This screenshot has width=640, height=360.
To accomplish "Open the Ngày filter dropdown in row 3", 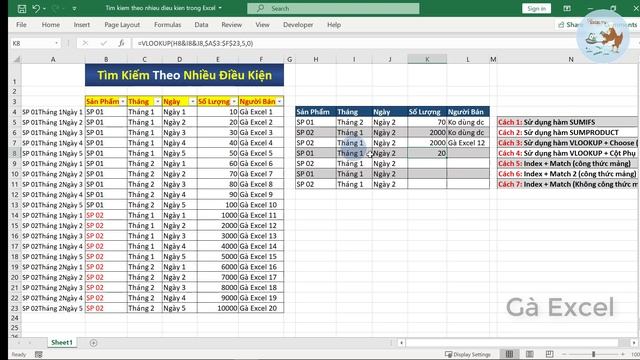I will click(193, 102).
